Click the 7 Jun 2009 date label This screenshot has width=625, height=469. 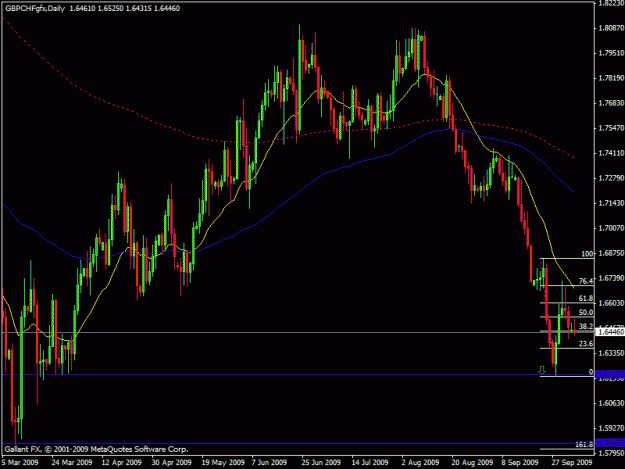pos(269,462)
